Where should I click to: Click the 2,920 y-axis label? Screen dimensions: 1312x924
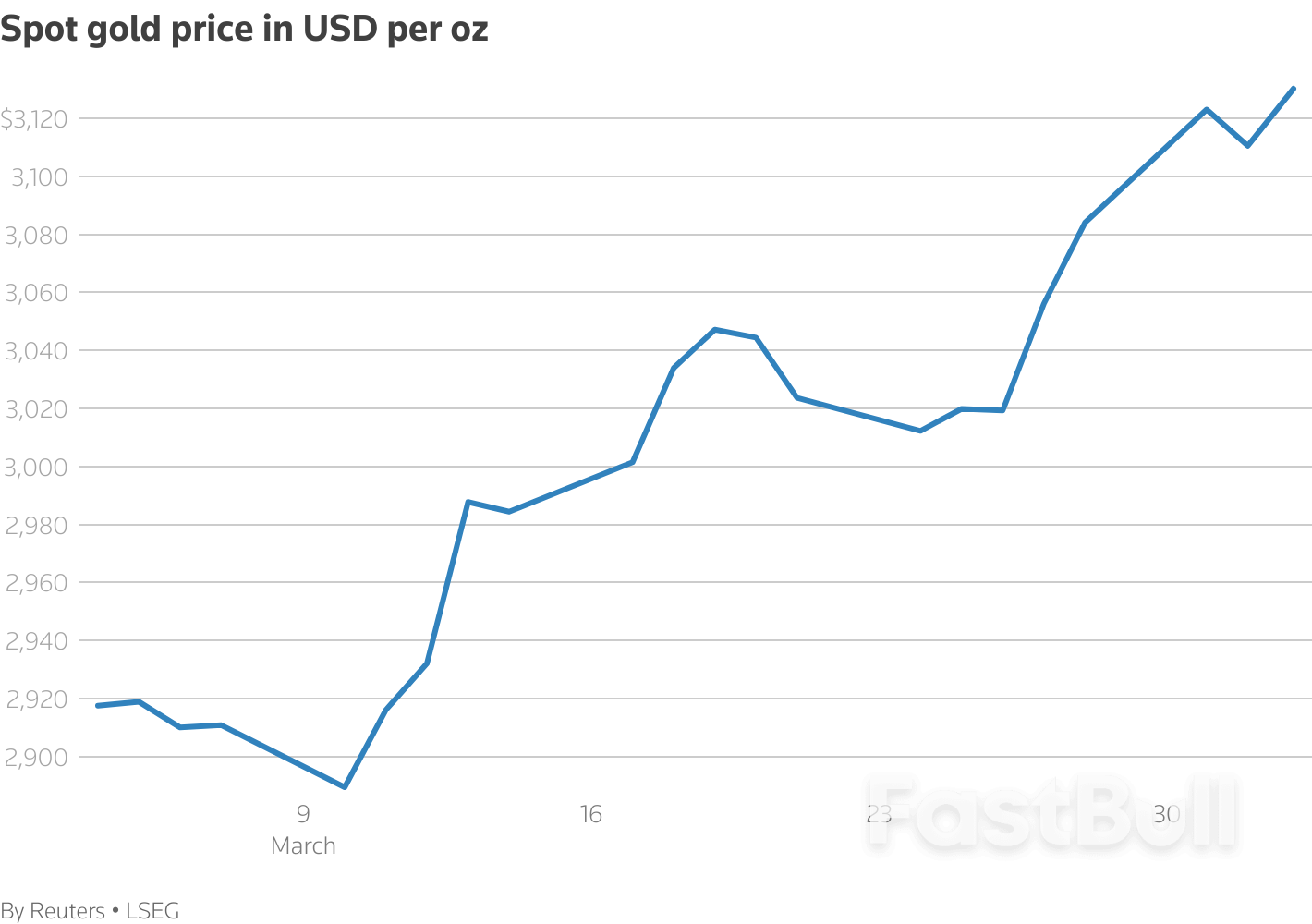pyautogui.click(x=37, y=699)
